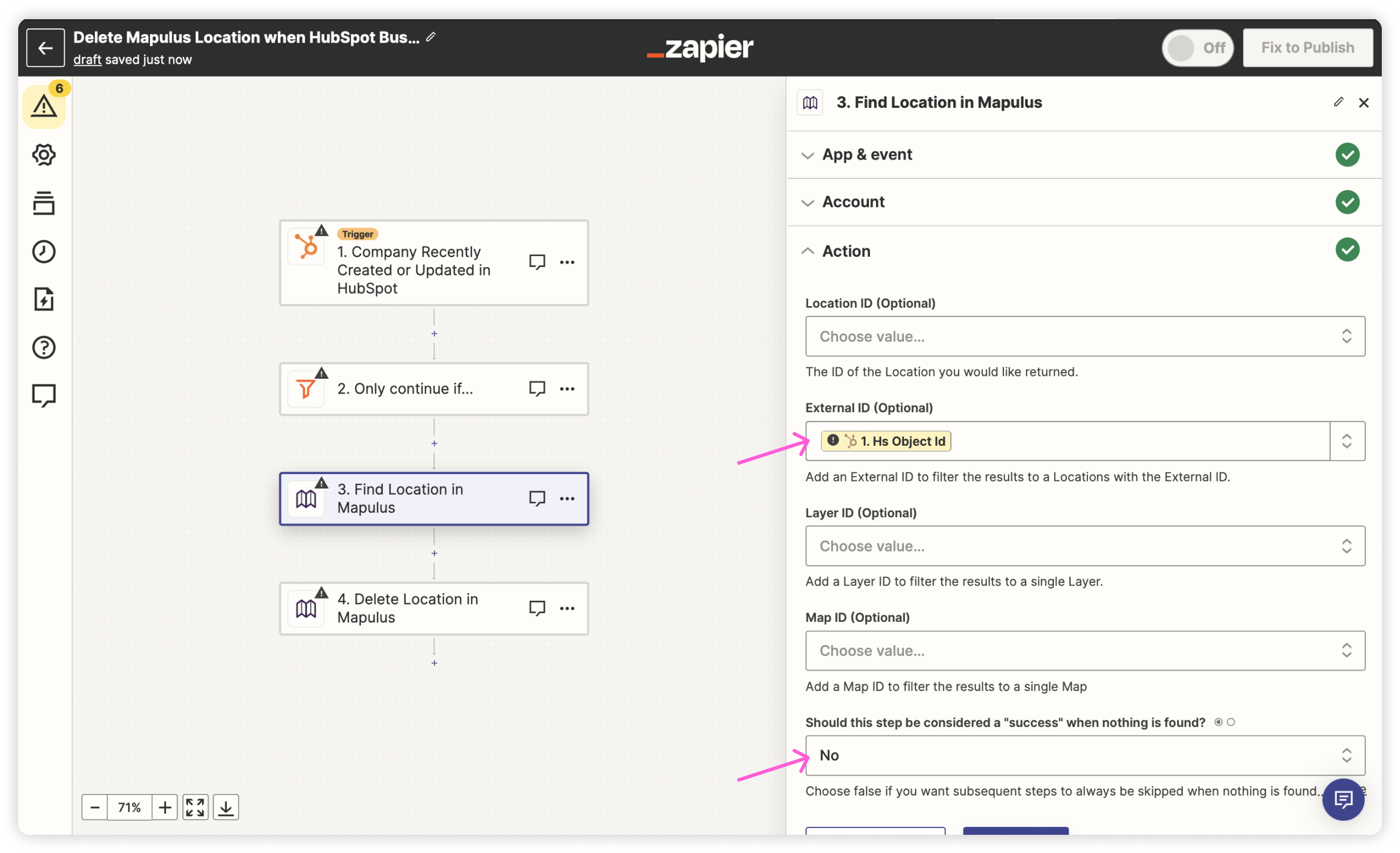The height and width of the screenshot is (853, 1400).
Task: Open the warnings panel with 6 issues
Action: (x=44, y=106)
